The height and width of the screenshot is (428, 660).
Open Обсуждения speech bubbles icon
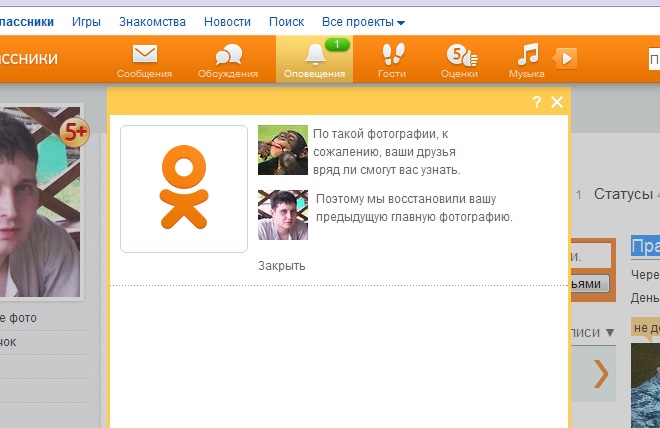(229, 55)
